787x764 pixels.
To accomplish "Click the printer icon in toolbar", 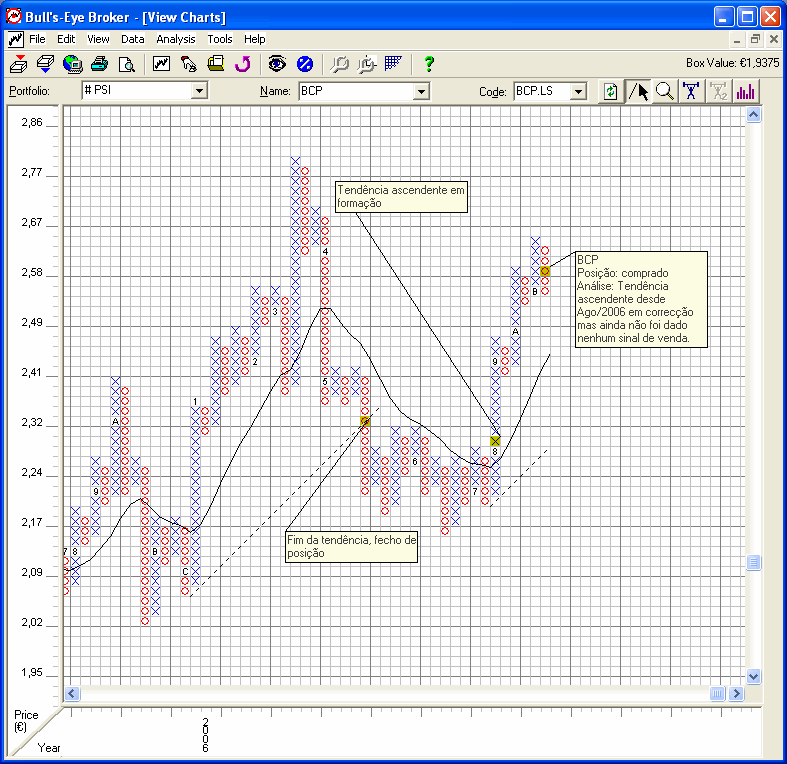I will point(99,64).
